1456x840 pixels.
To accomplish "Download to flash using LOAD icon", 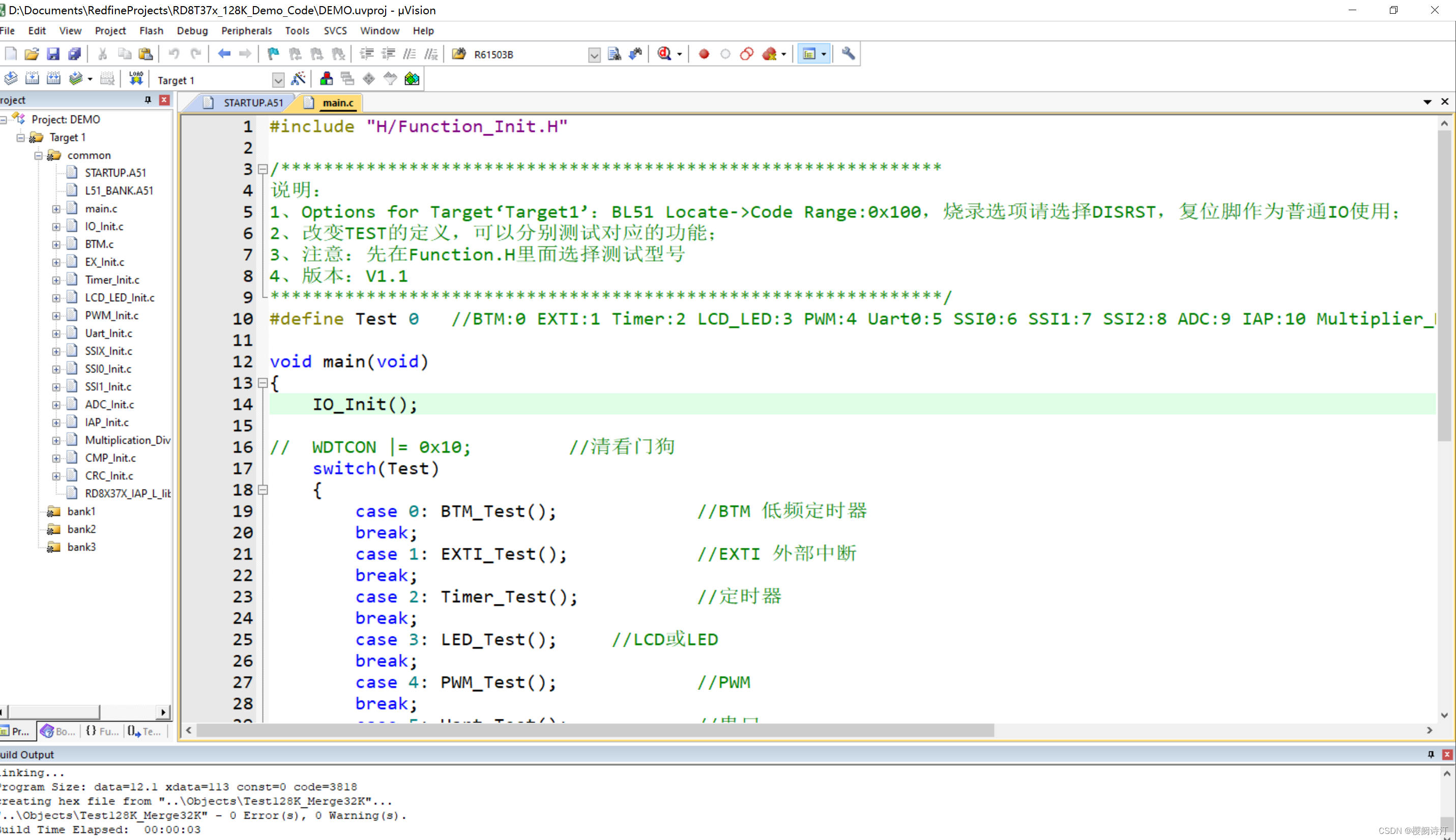I will 136,79.
